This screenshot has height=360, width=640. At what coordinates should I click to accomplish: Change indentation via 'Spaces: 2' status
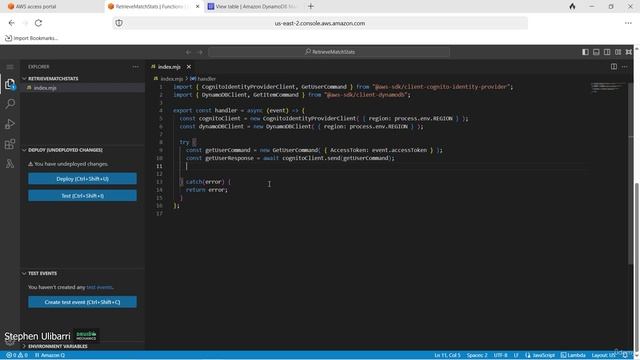(x=477, y=355)
